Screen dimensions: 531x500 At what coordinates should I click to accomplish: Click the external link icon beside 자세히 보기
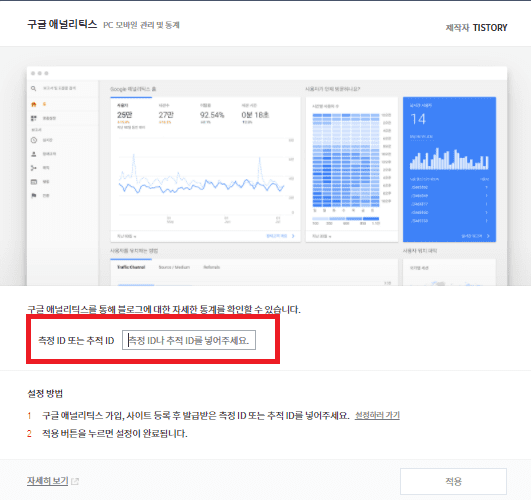tap(75, 481)
